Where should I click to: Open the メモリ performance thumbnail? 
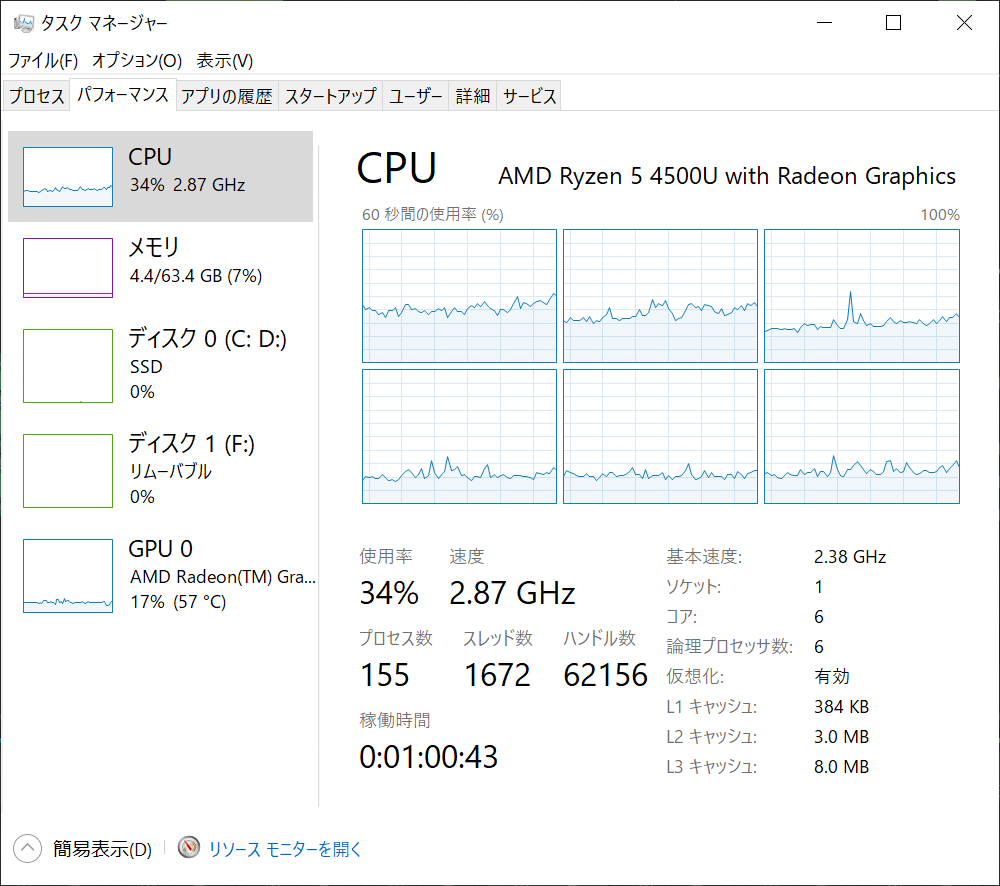point(68,268)
